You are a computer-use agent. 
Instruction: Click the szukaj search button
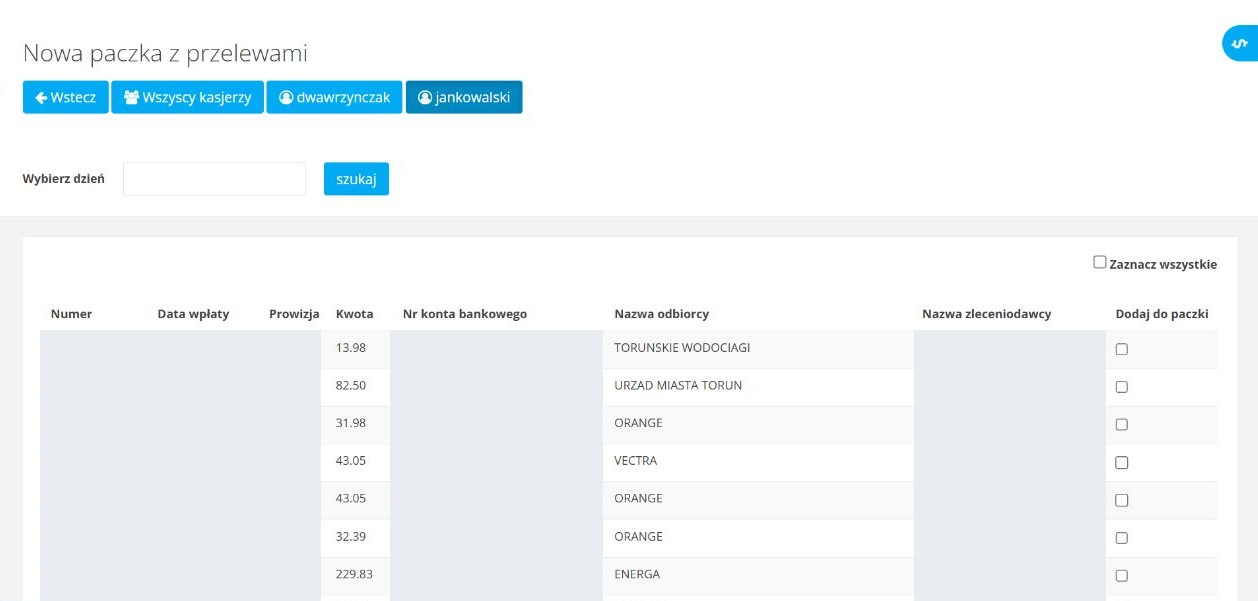(356, 179)
